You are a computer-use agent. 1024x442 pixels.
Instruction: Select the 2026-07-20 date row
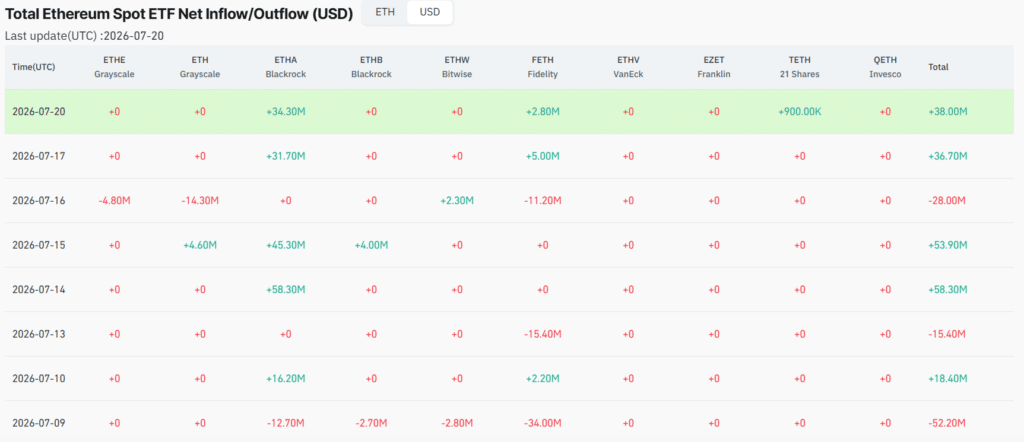(509, 112)
